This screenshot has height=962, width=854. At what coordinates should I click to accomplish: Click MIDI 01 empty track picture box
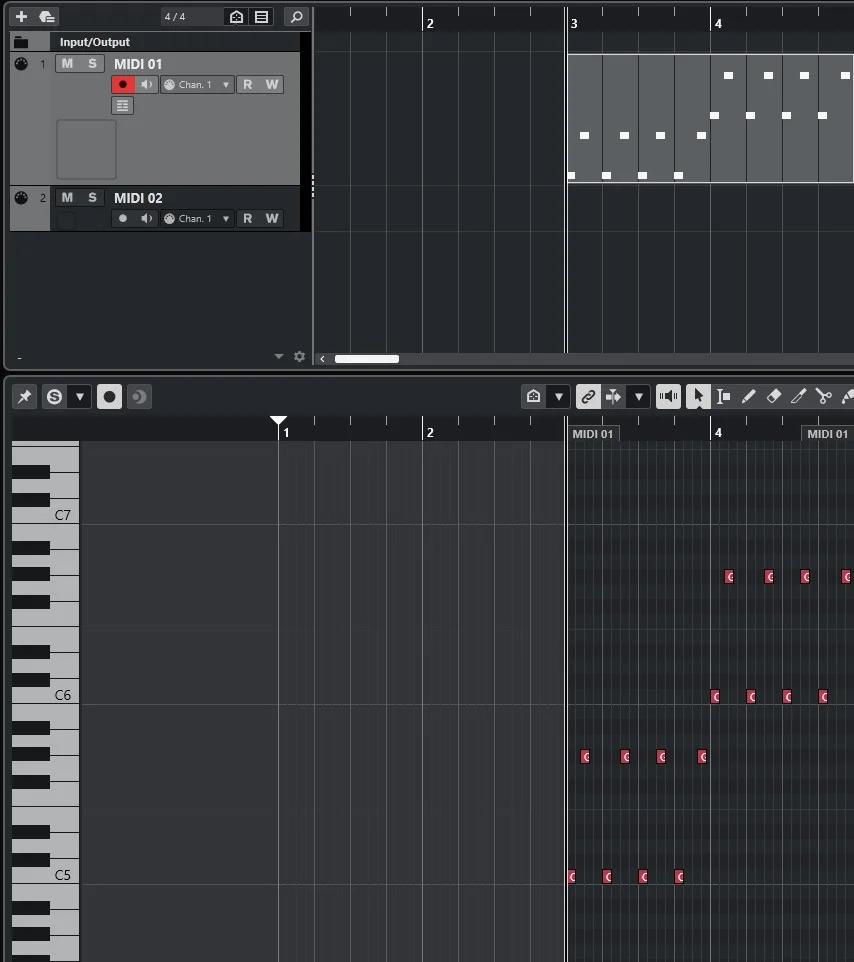[x=86, y=149]
